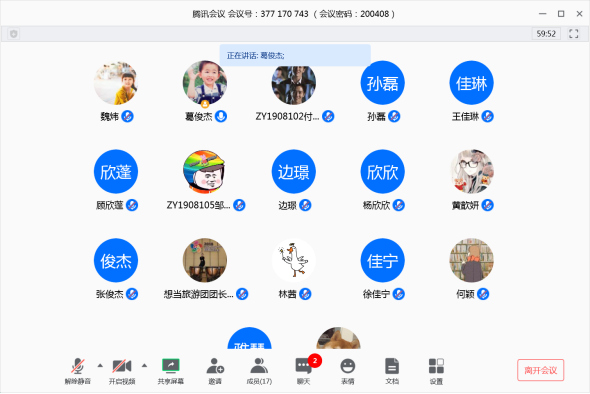This screenshot has height=394, width=590.
Task: Open the 表情 emoji reactions
Action: [x=348, y=370]
